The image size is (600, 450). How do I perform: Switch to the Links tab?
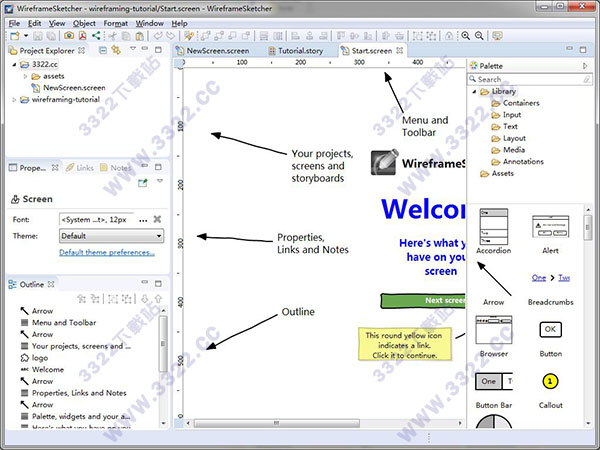80,168
